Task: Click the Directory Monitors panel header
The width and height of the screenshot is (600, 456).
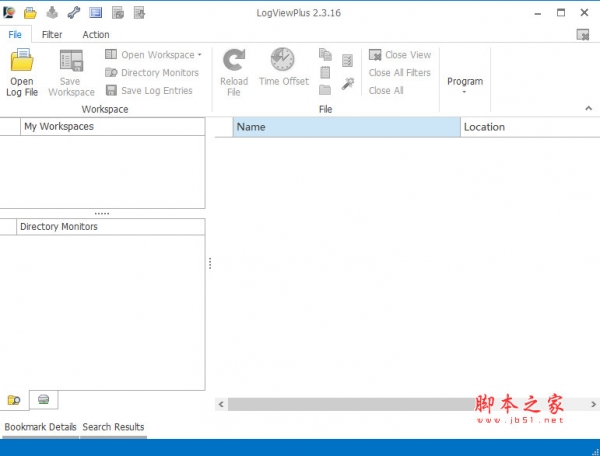Action: [111, 227]
